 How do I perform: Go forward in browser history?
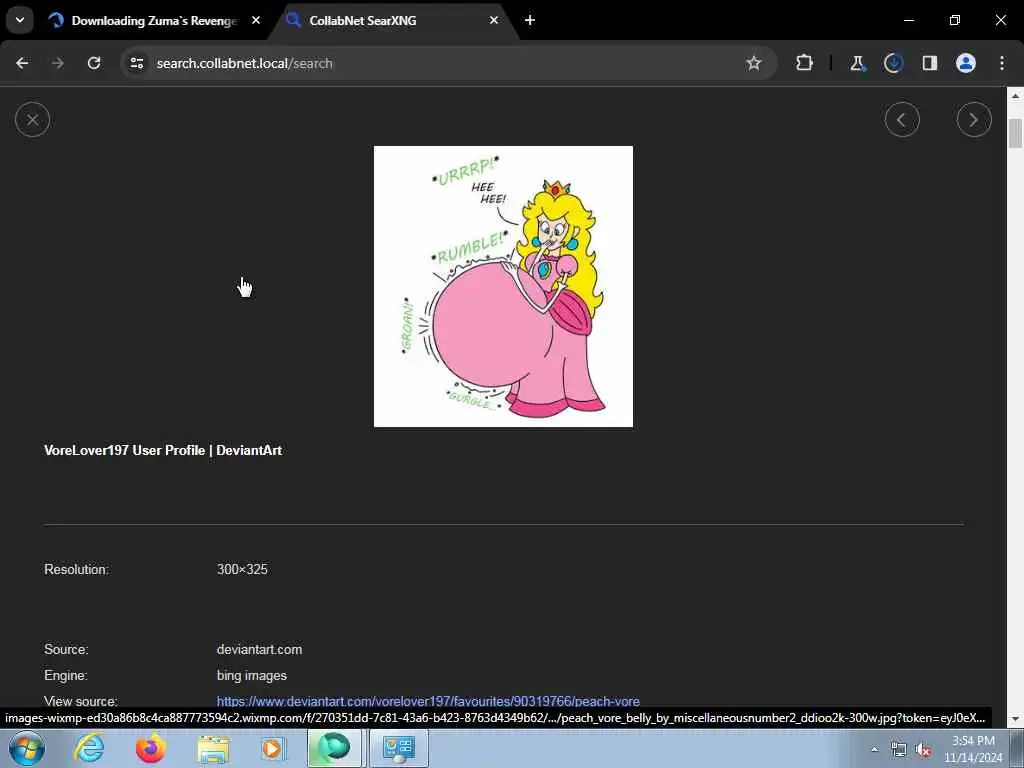point(58,63)
